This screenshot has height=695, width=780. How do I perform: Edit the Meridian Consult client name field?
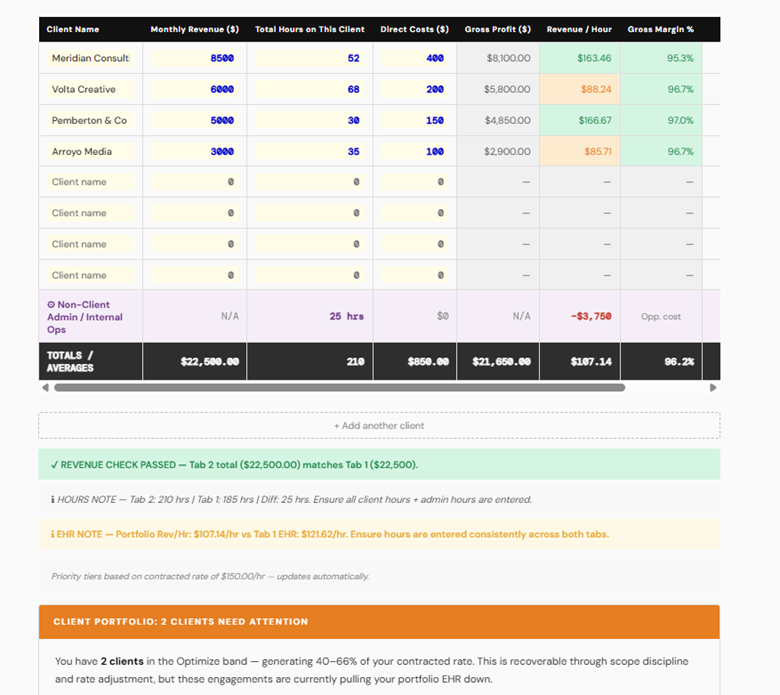pyautogui.click(x=91, y=59)
